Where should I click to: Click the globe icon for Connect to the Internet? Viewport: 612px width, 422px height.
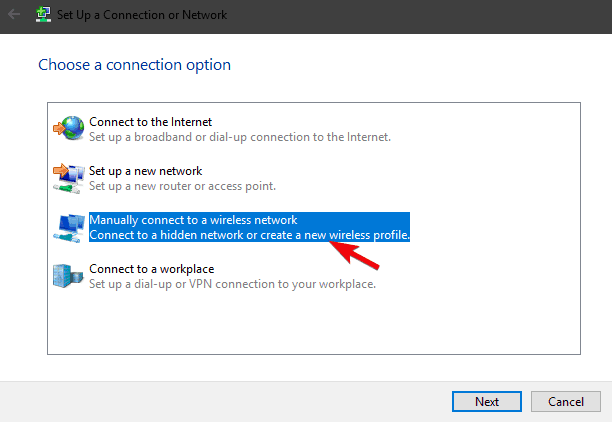point(69,128)
